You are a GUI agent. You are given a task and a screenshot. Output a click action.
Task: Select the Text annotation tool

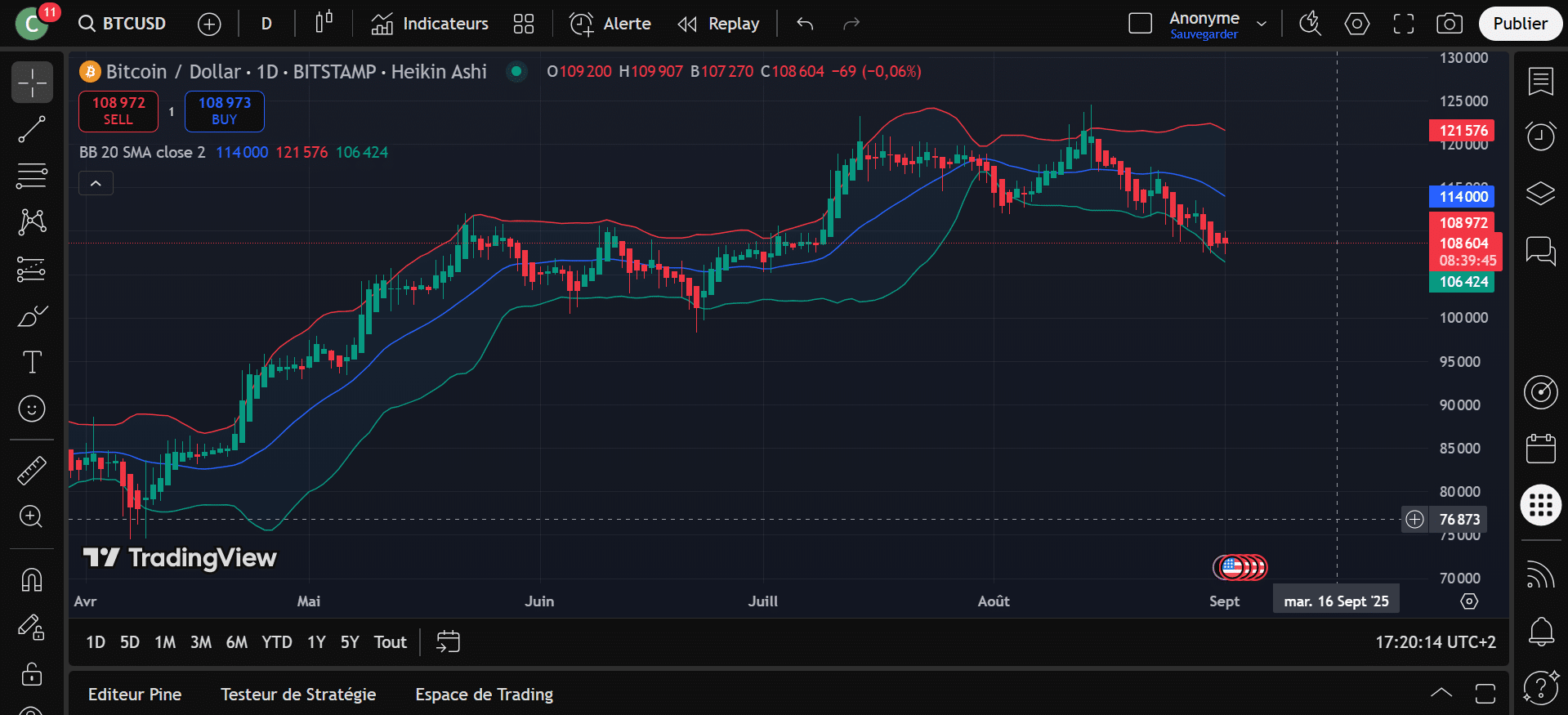(x=32, y=362)
